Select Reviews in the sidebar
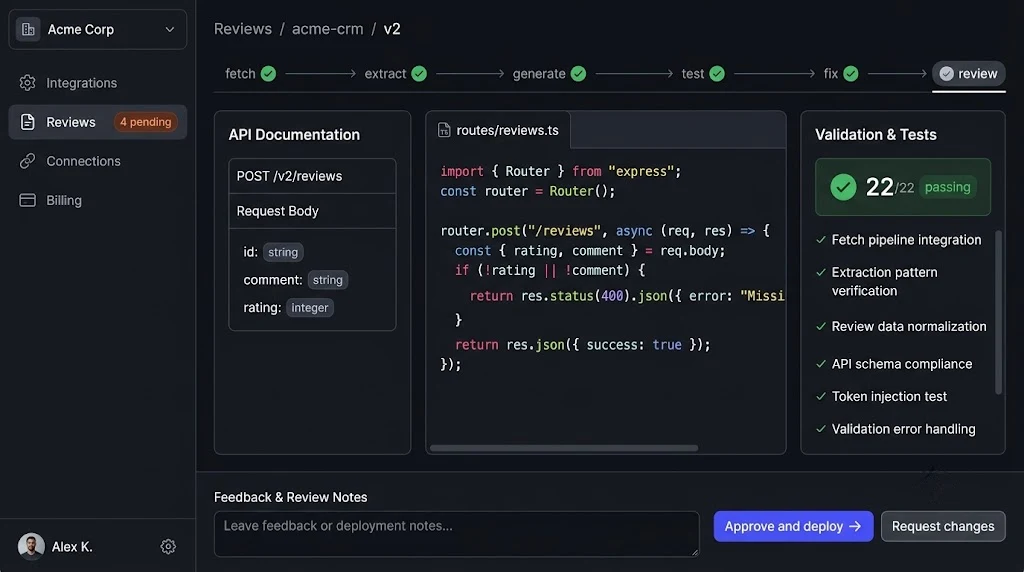Image resolution: width=1024 pixels, height=572 pixels. coord(97,122)
